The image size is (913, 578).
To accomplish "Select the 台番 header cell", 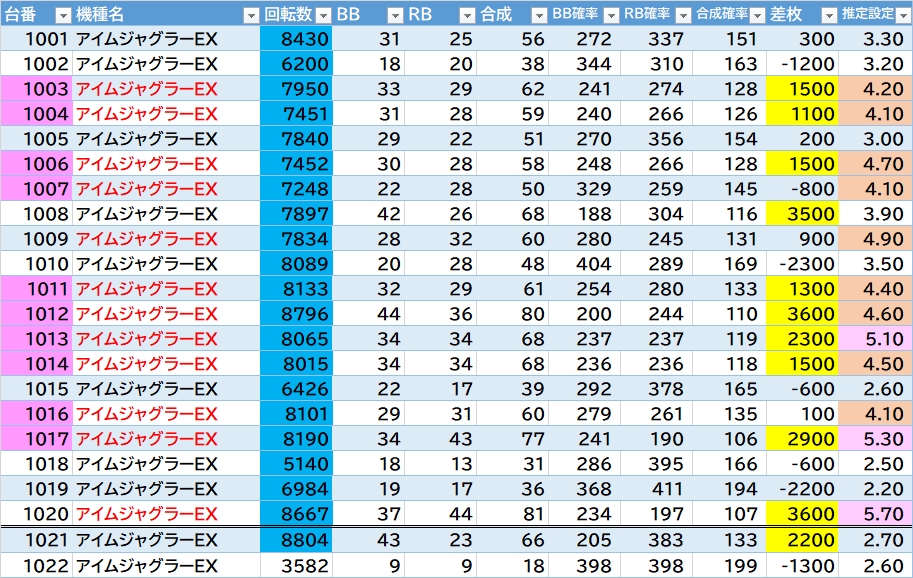I will [x=36, y=13].
